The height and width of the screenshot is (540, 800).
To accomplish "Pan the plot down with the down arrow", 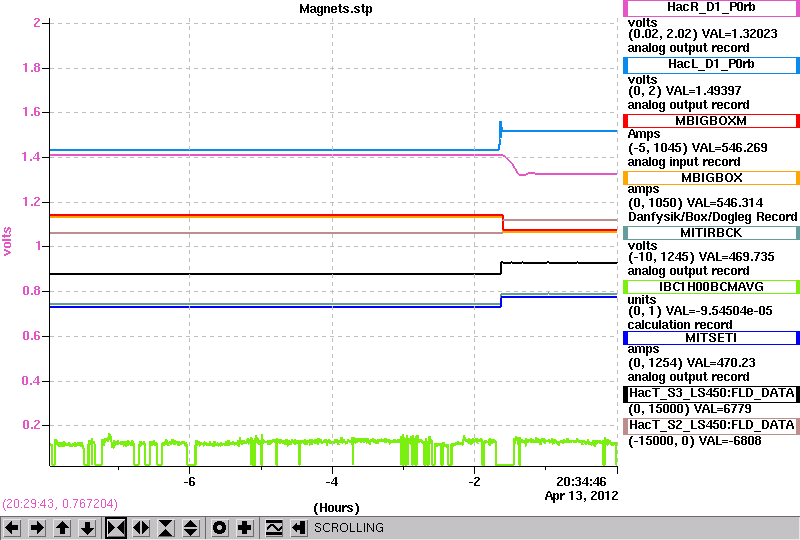I will pyautogui.click(x=88, y=528).
